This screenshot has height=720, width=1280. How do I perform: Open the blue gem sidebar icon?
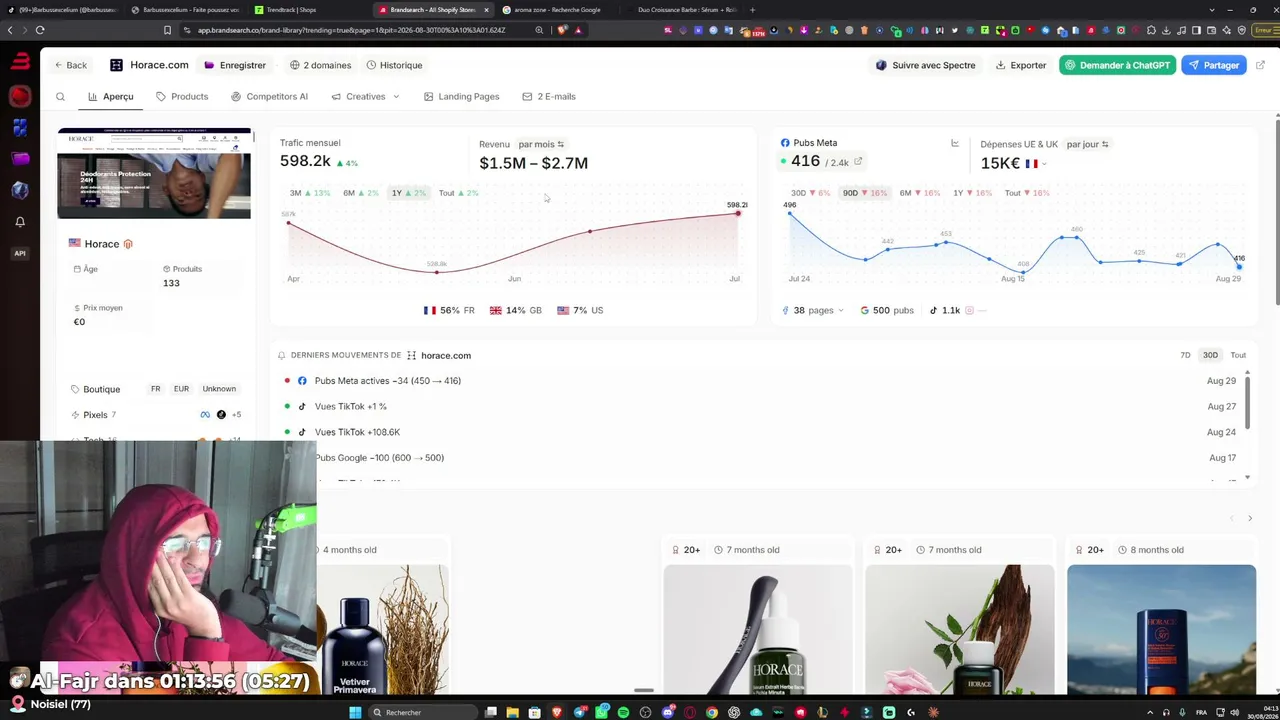pos(20,190)
